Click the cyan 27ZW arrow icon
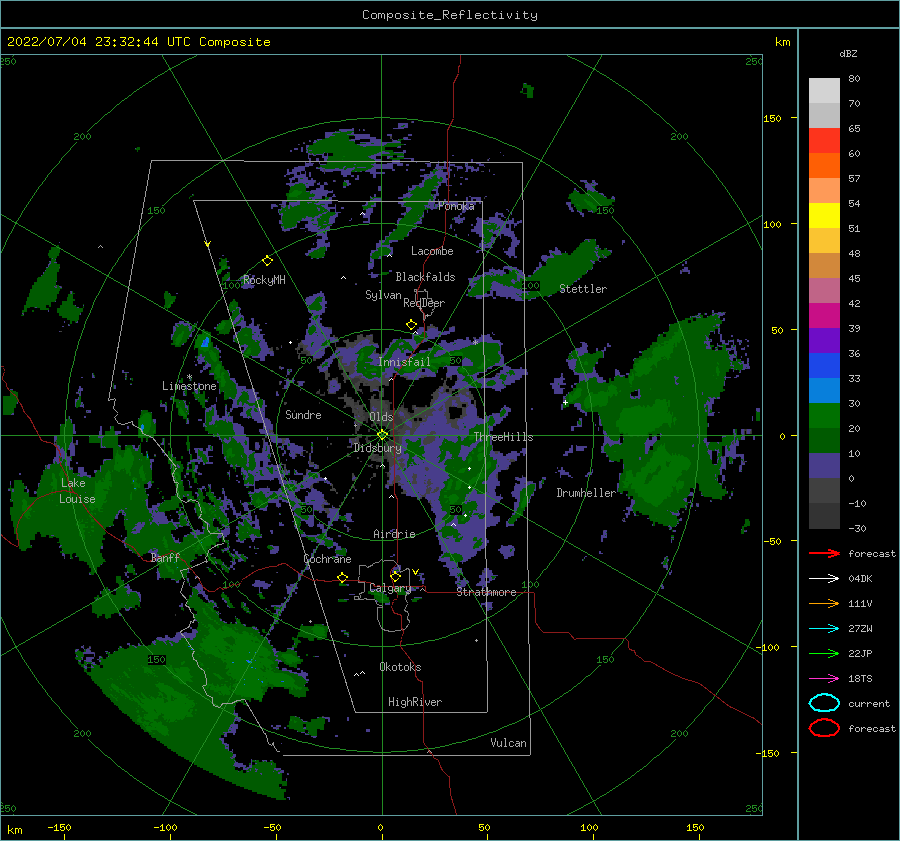Screen dimensions: 900x841 [x=824, y=629]
